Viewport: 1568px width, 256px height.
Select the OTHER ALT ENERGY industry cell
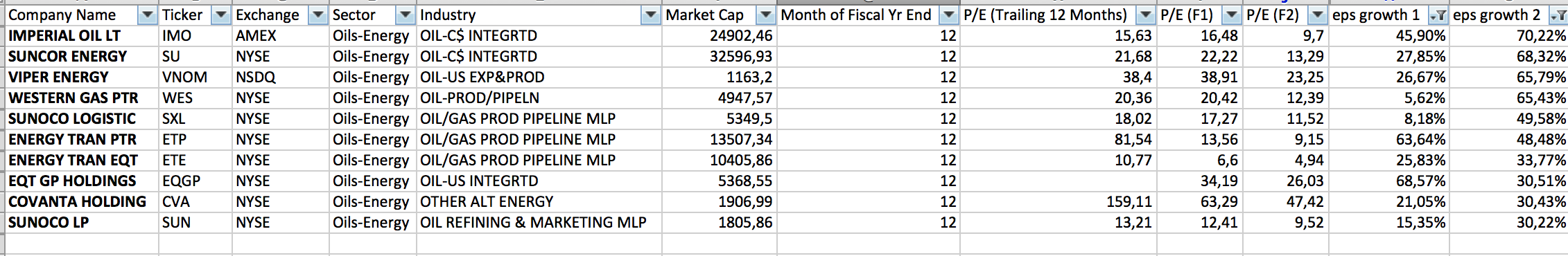[539, 202]
